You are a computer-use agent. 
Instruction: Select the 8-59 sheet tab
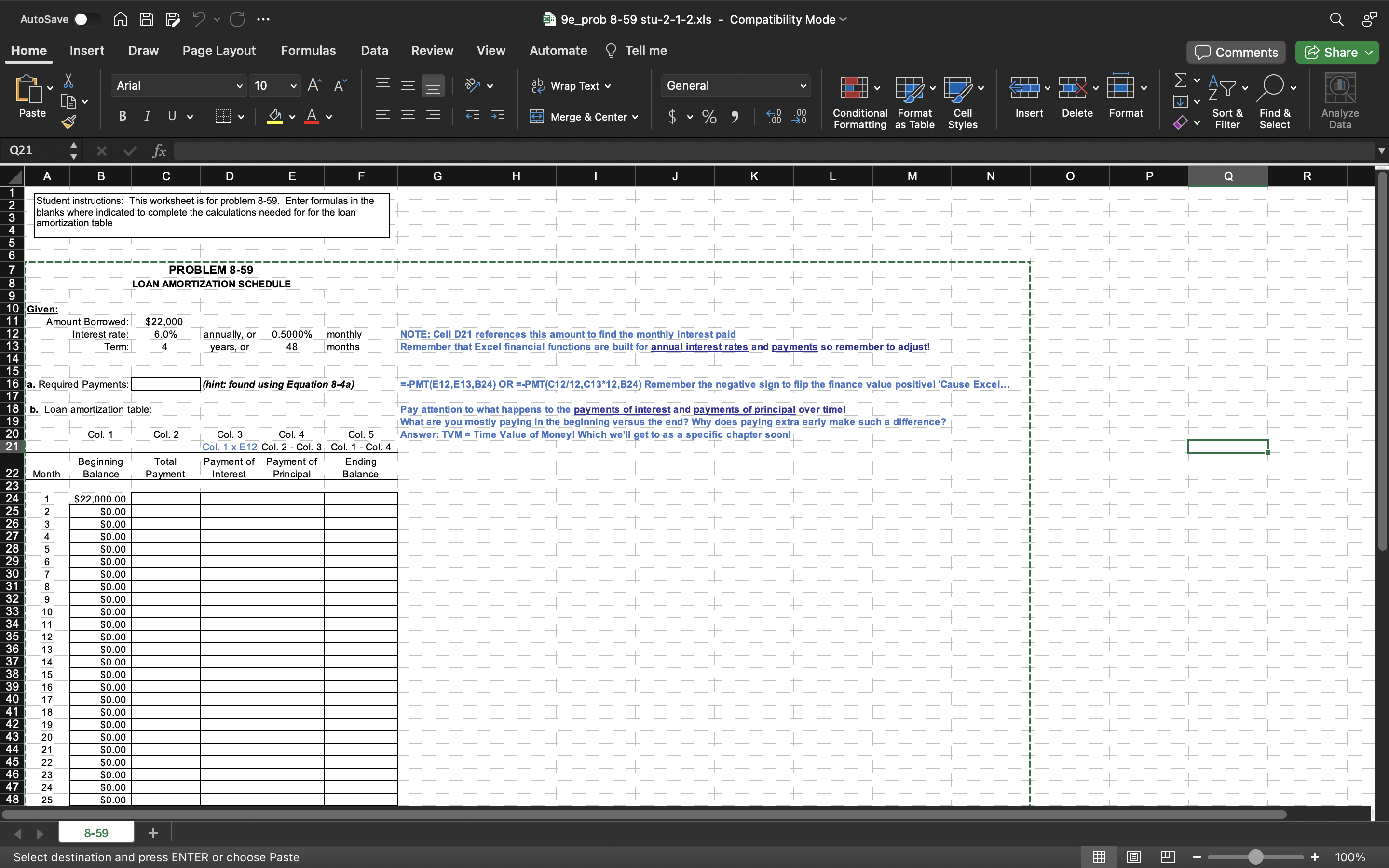(96, 833)
